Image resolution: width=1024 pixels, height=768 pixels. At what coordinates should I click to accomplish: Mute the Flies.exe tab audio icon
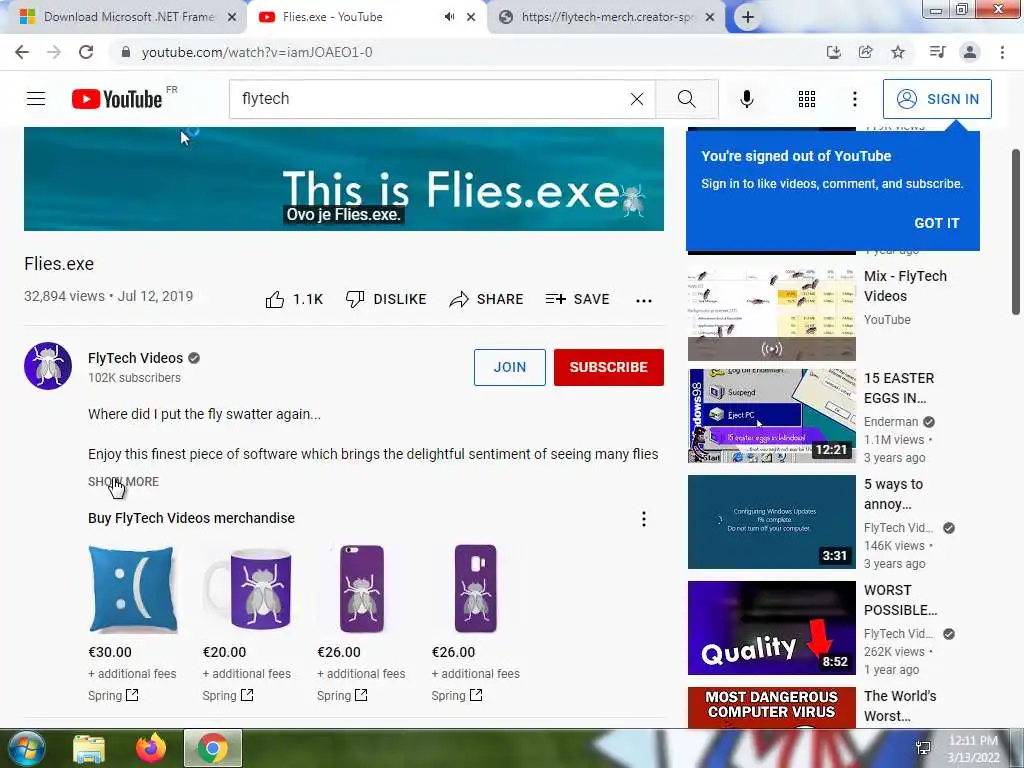(x=449, y=17)
